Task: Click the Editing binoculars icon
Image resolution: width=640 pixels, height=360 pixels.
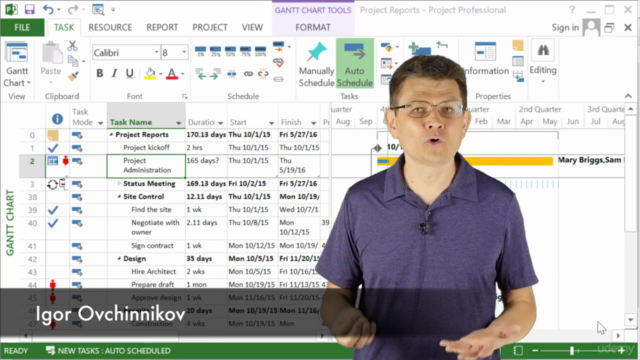Action: [x=543, y=51]
